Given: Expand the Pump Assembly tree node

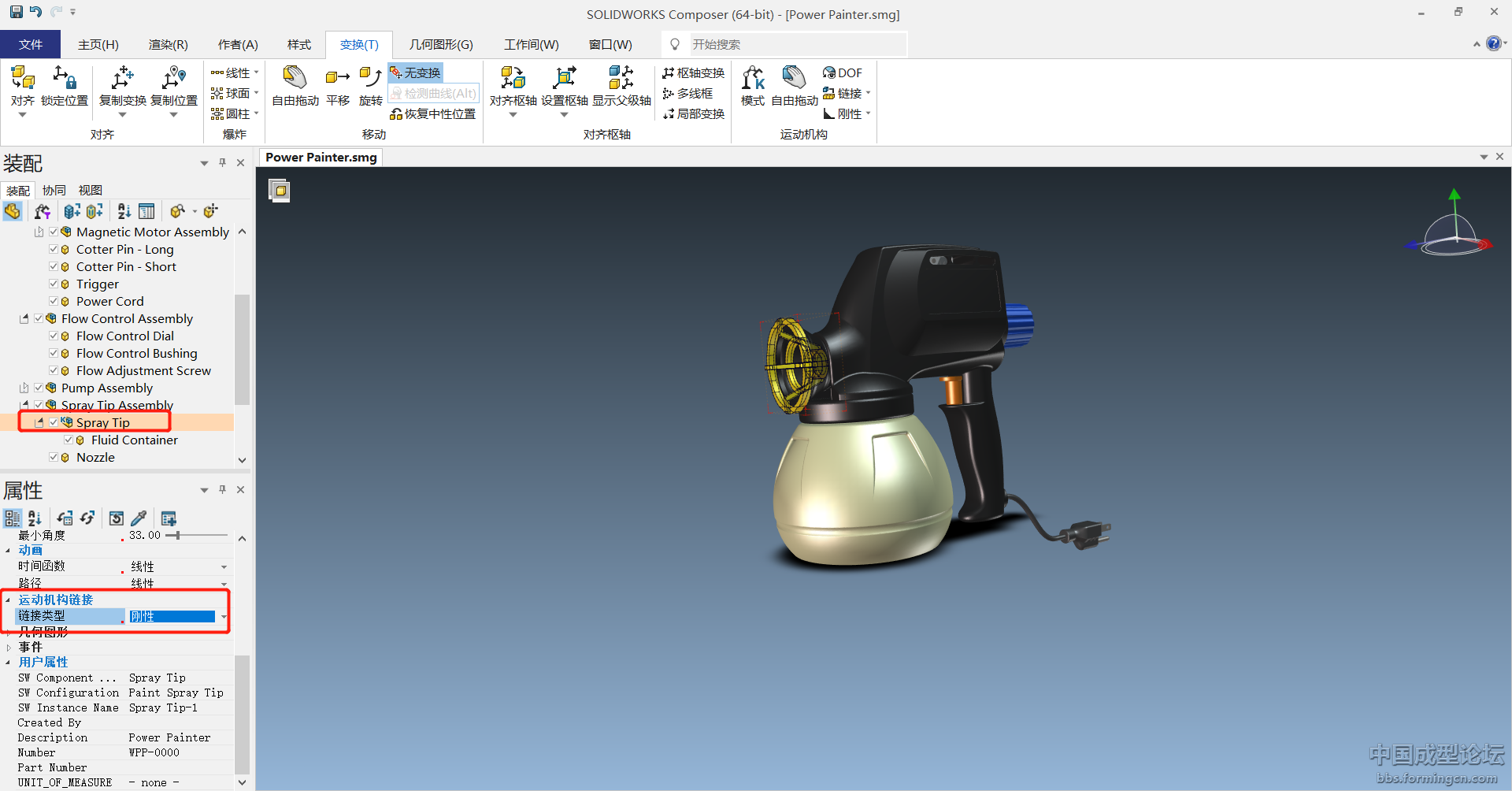Looking at the screenshot, I should [24, 388].
